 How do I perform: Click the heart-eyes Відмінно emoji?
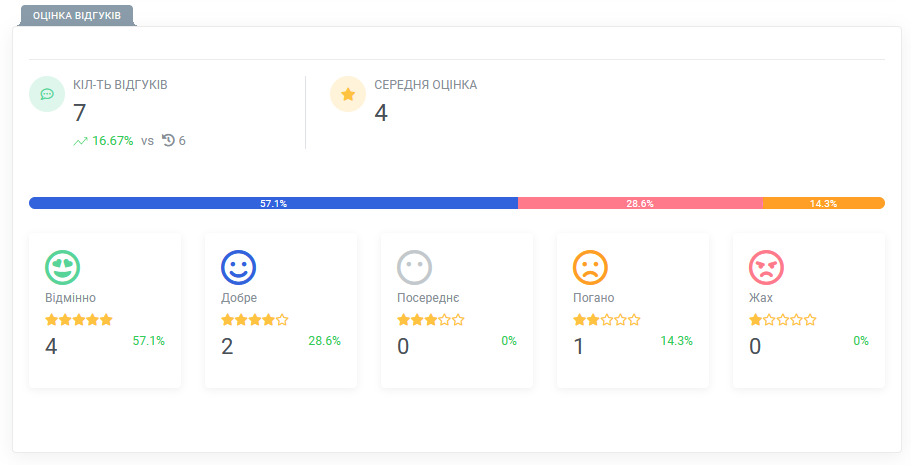click(63, 267)
